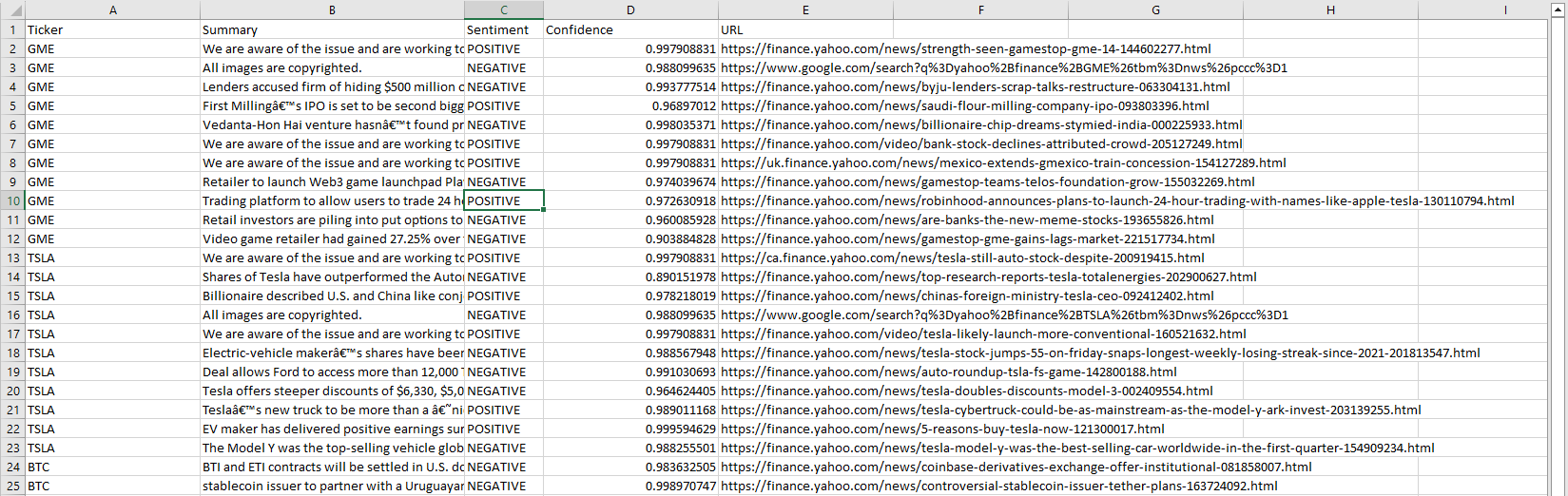Select column D header
This screenshot has width=1568, height=496.
[630, 10]
